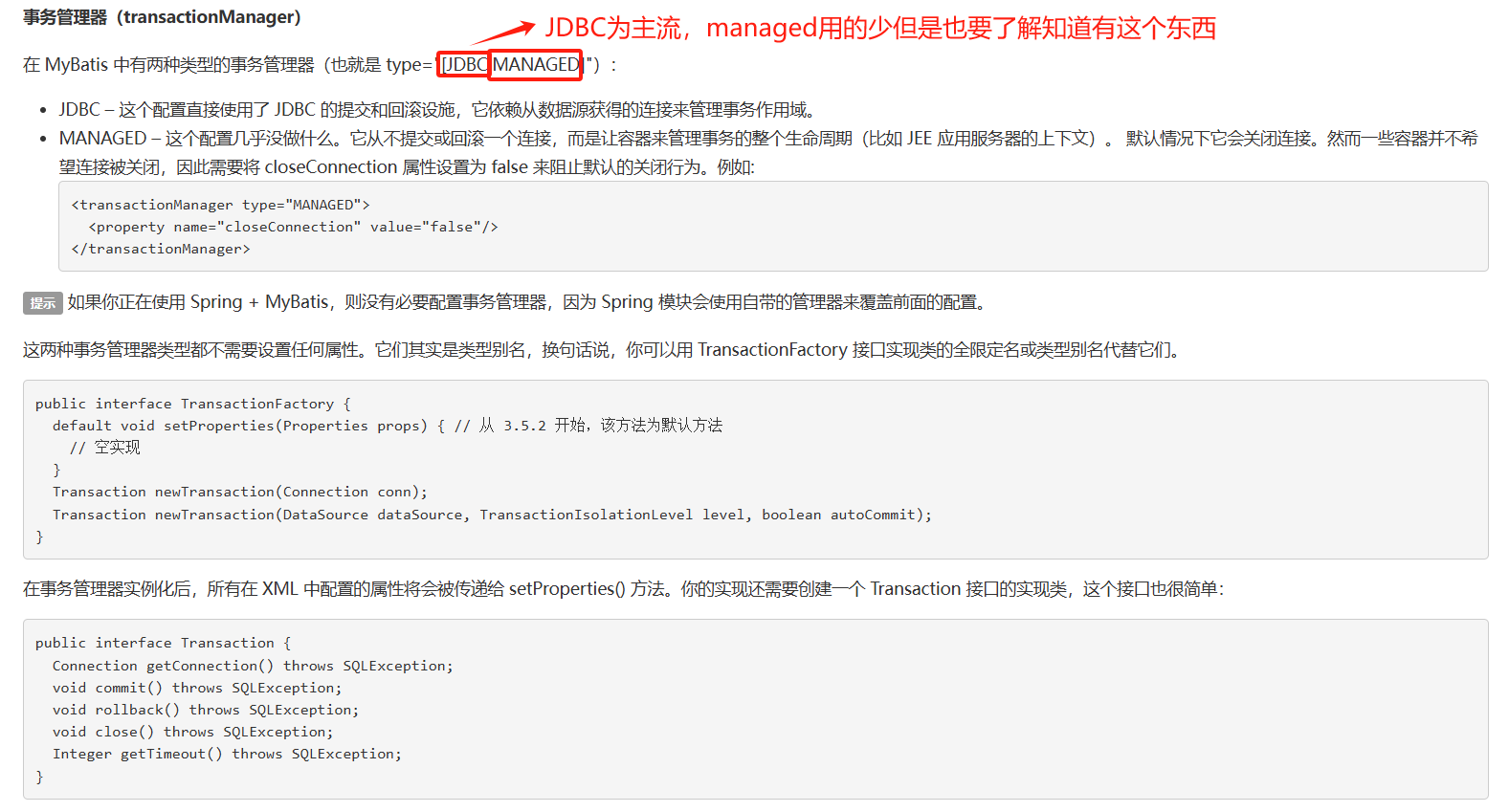Click bullet line starting 'MANAGED – 这个配置'
Screen dimensions: 1509x812
tap(768, 139)
